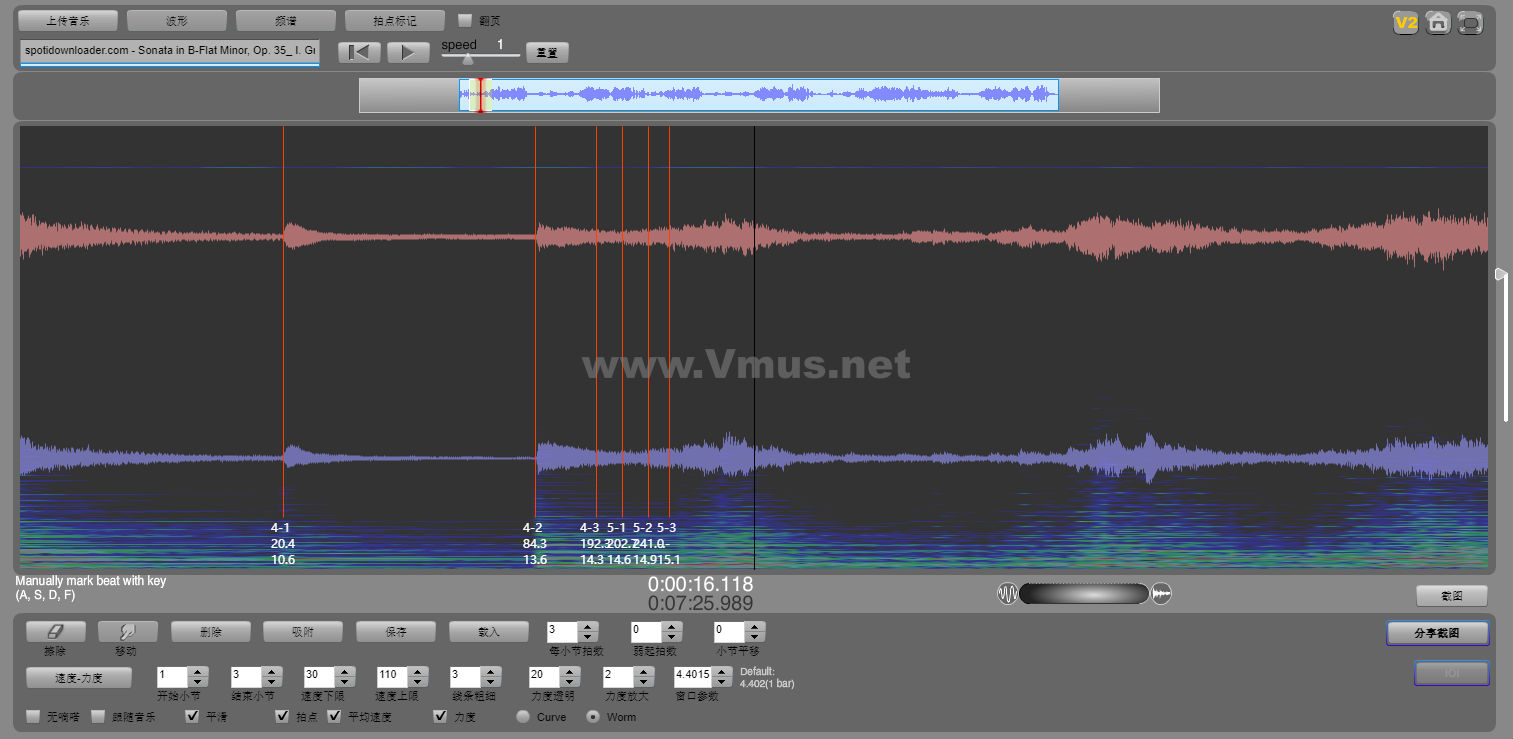Screen dimensions: 1513x739
Task: Click the vertical zoom slider handle at right
Action: click(x=1501, y=274)
